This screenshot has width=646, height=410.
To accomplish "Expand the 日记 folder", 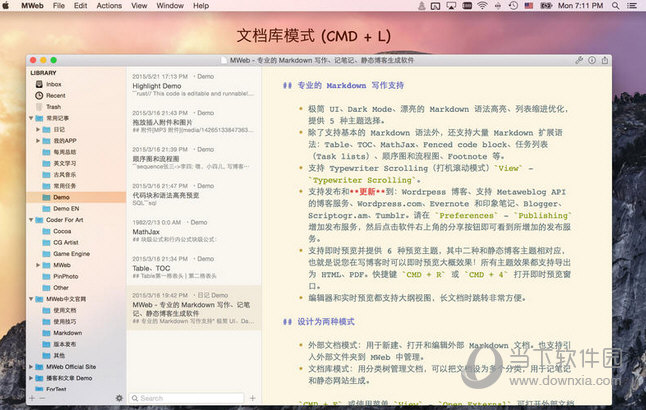I will [x=38, y=129].
